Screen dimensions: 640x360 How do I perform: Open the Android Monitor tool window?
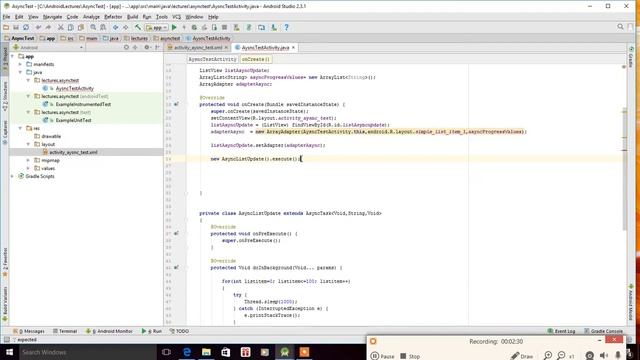pyautogui.click(x=109, y=331)
